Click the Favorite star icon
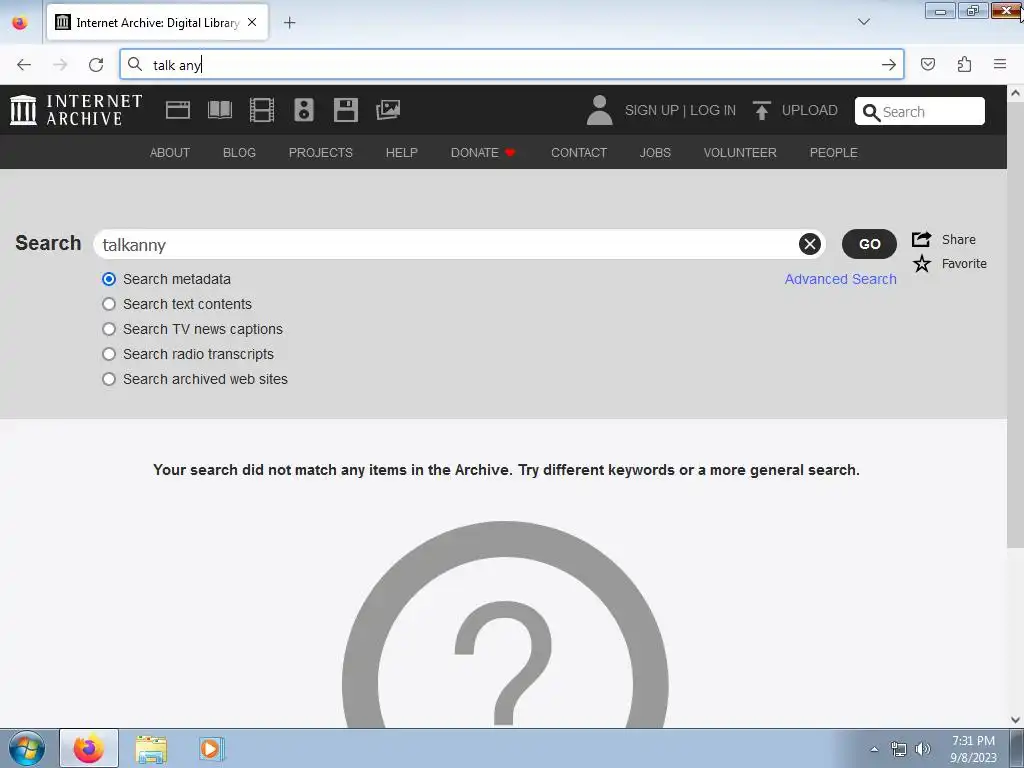This screenshot has width=1024, height=768. (921, 264)
